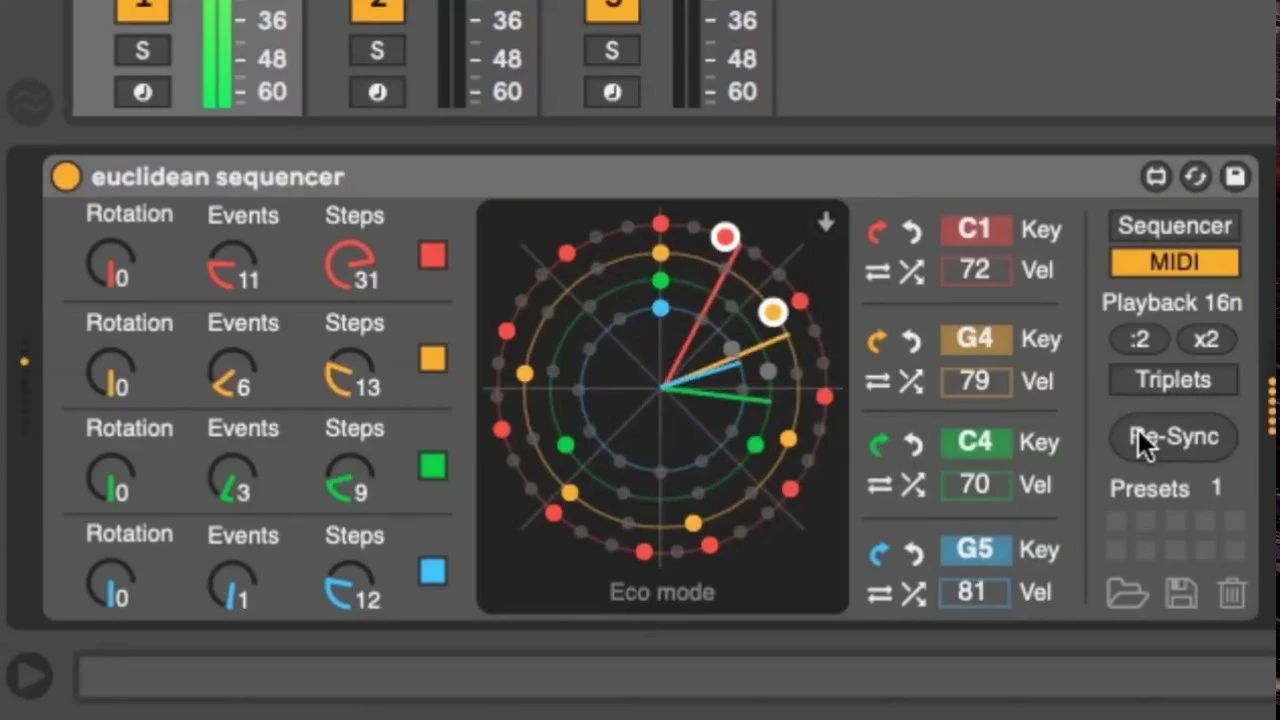Click the Eco mode label
The image size is (1280, 720).
[662, 592]
